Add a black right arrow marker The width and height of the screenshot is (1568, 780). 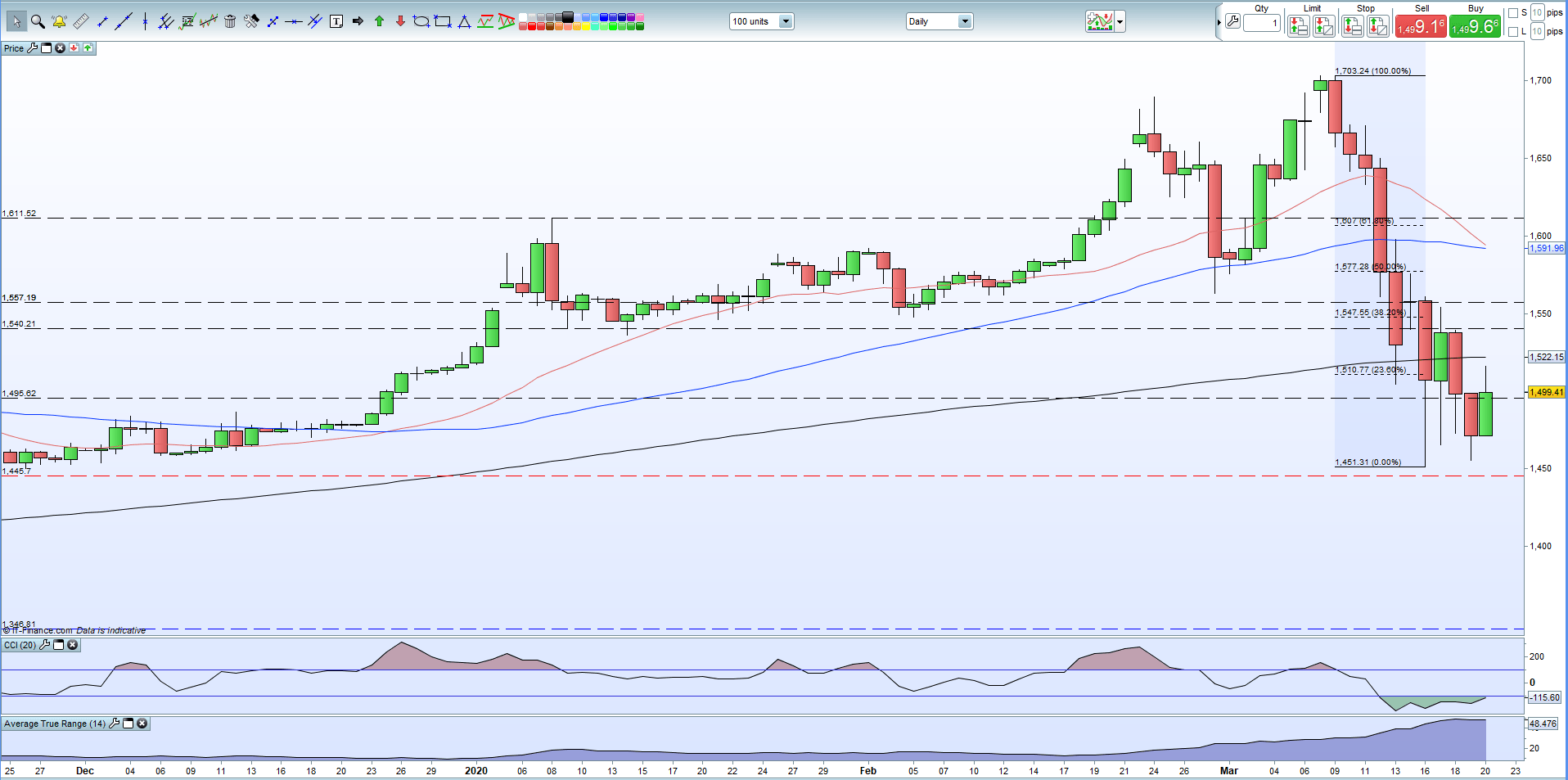click(358, 21)
